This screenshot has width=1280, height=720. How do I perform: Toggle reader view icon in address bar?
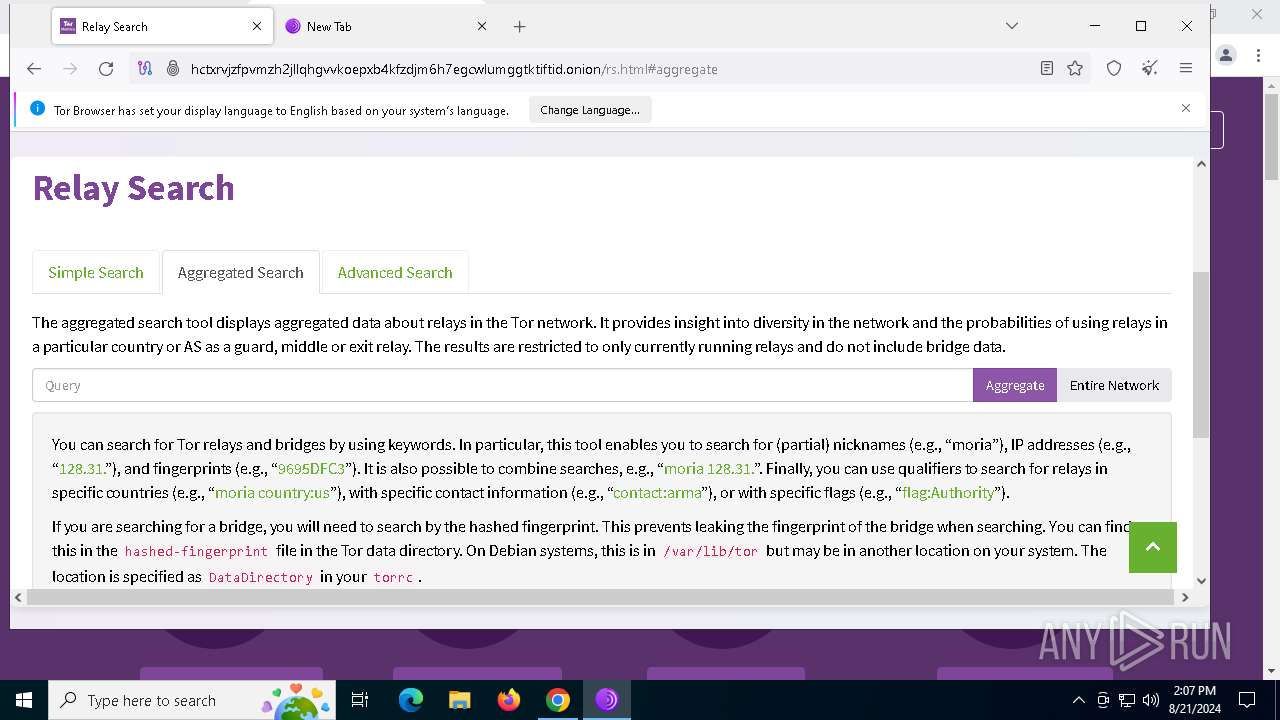coord(1047,68)
